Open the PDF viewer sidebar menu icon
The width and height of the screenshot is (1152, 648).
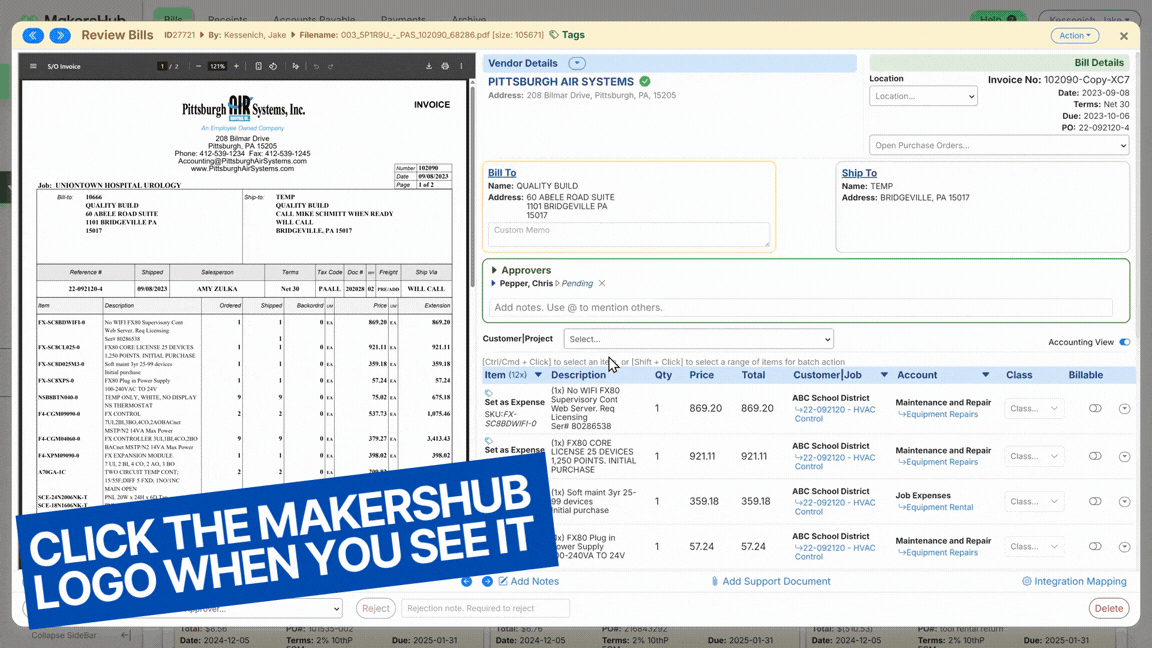[33, 66]
